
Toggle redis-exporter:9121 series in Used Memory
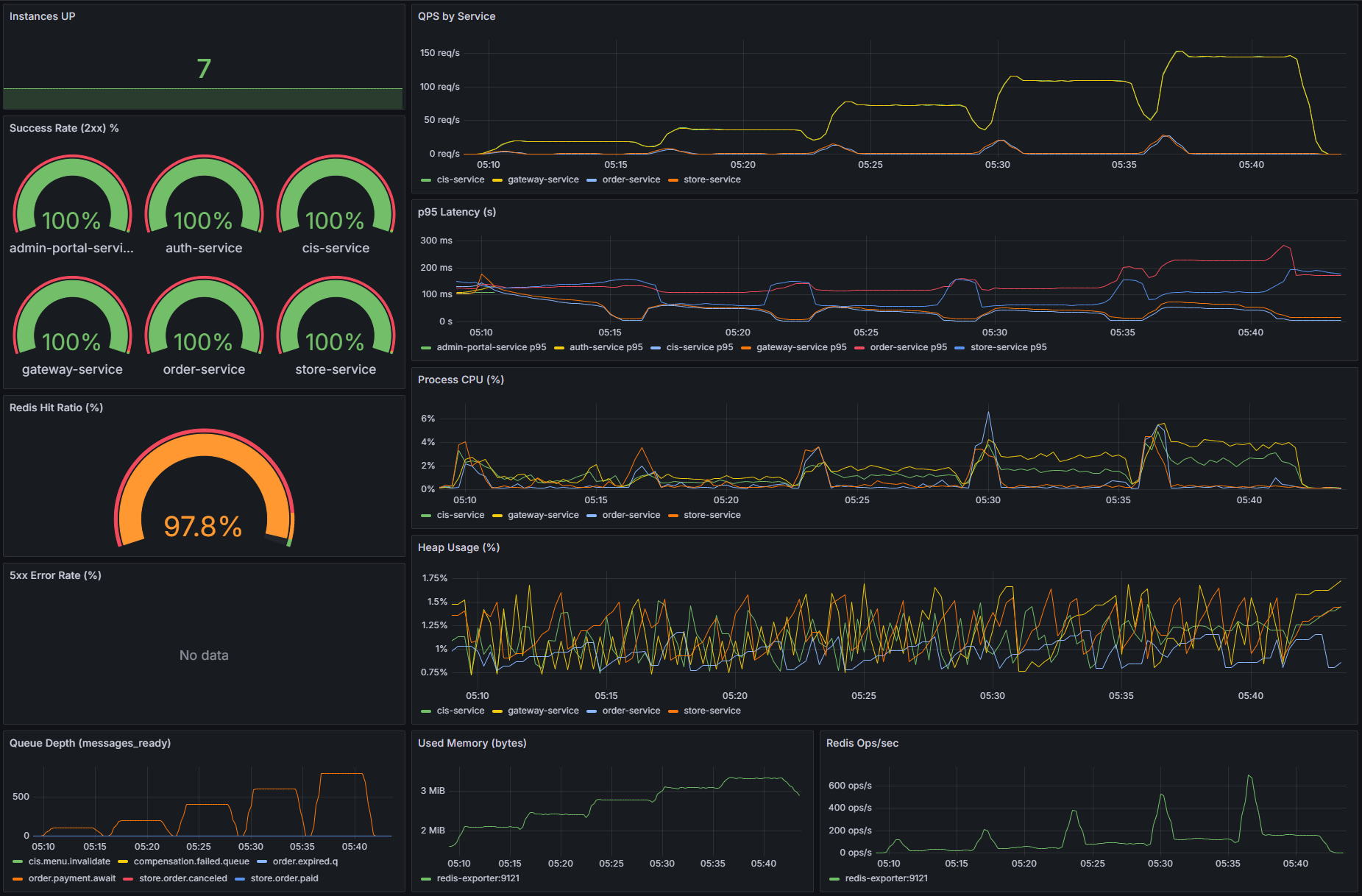pos(478,878)
